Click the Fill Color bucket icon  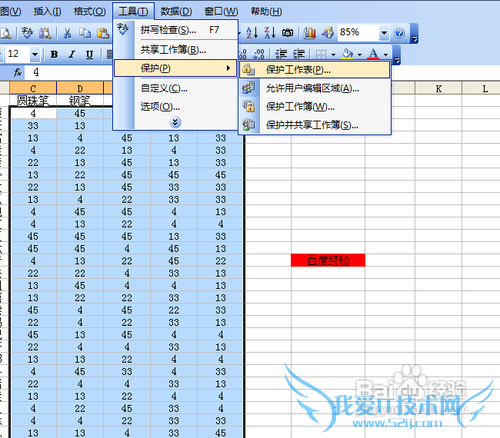click(x=347, y=54)
